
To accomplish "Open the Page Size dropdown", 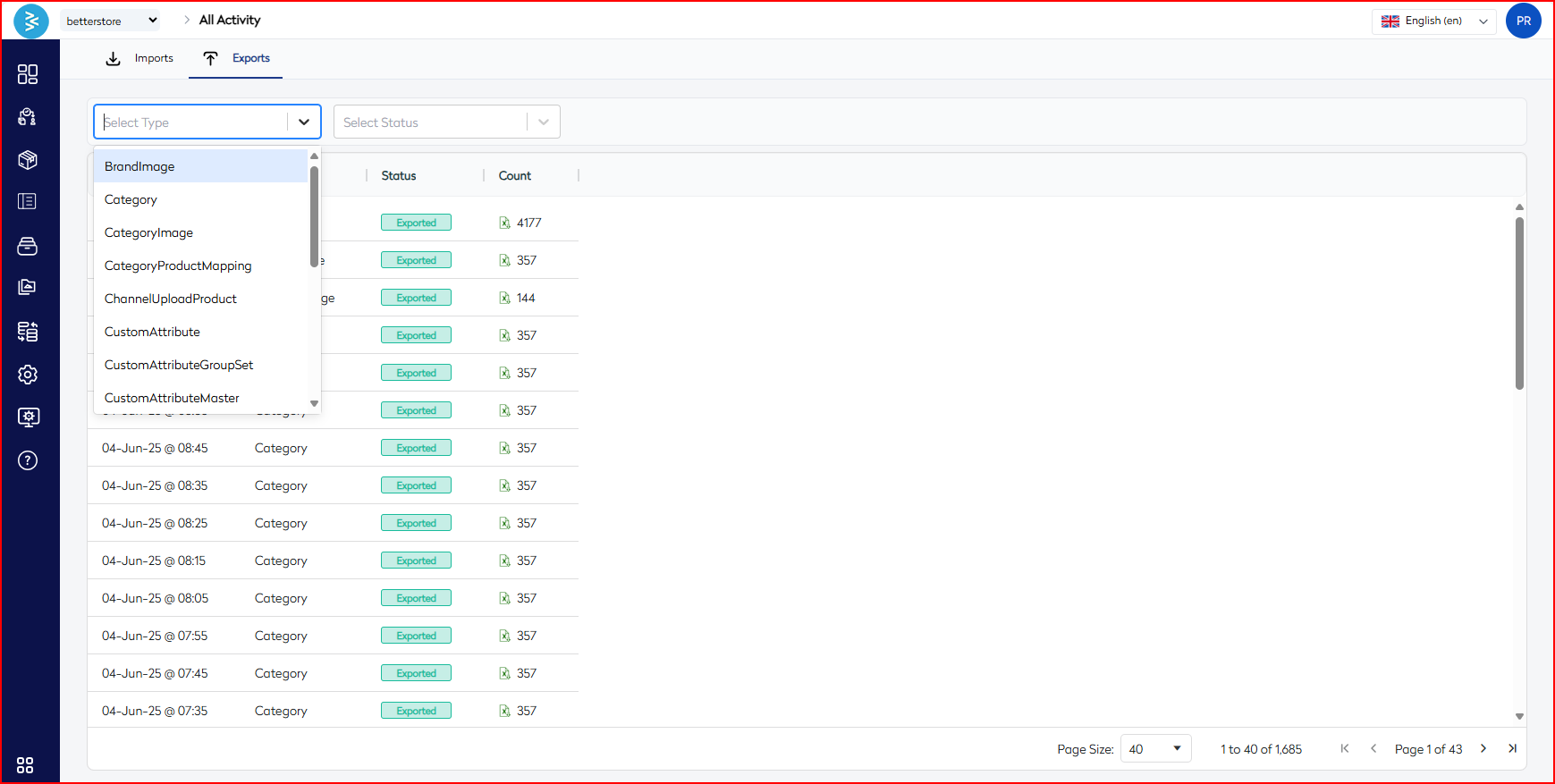I will 1155,749.
